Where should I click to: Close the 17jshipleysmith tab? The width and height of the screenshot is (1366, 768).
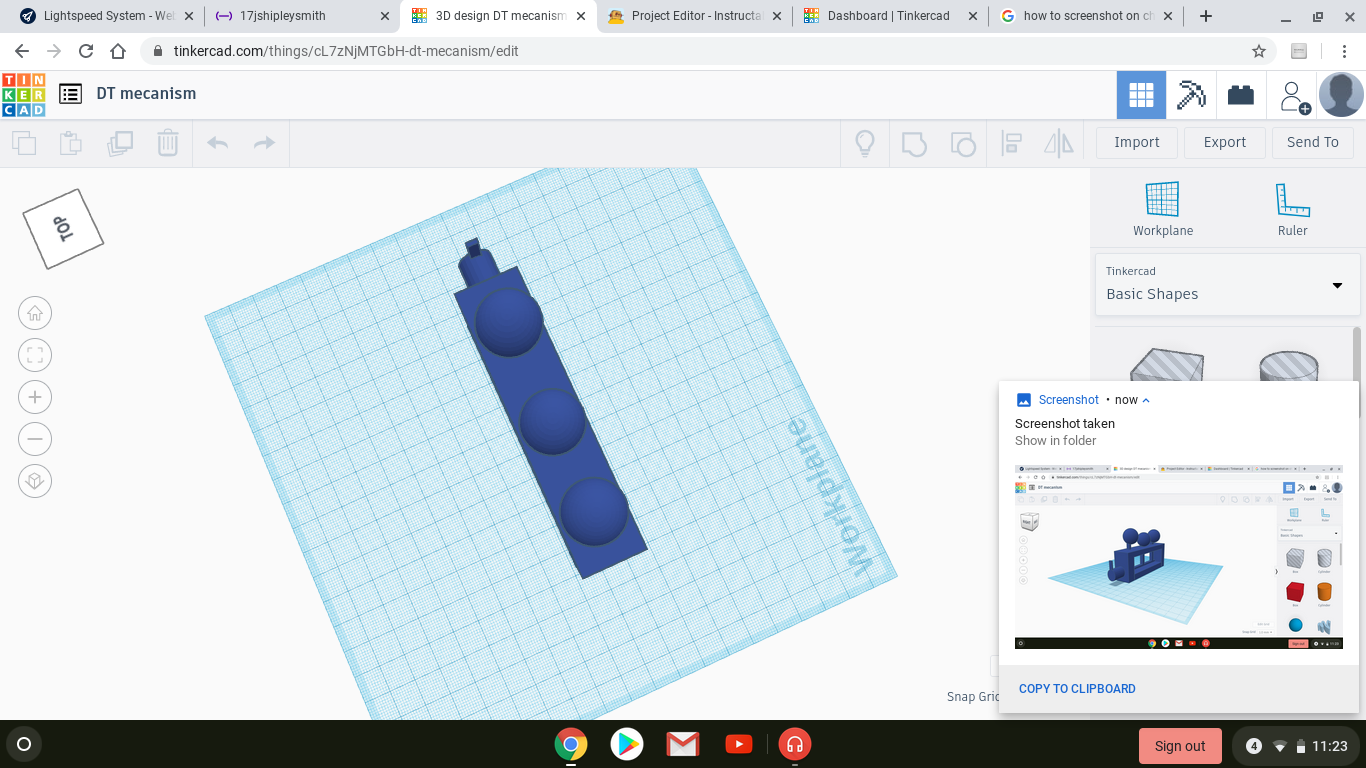(385, 16)
